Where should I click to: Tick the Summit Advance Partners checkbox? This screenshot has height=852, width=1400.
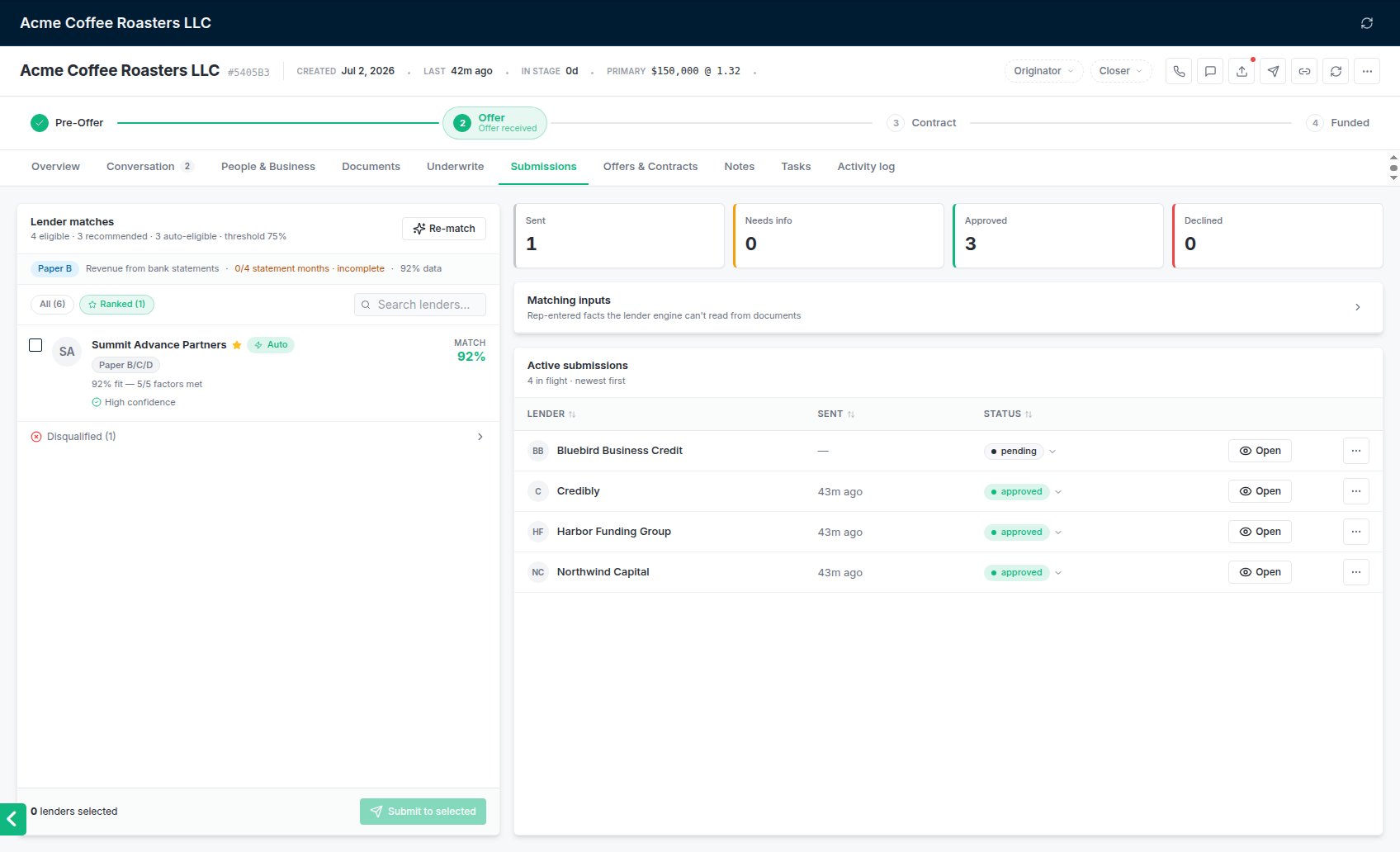tap(35, 345)
